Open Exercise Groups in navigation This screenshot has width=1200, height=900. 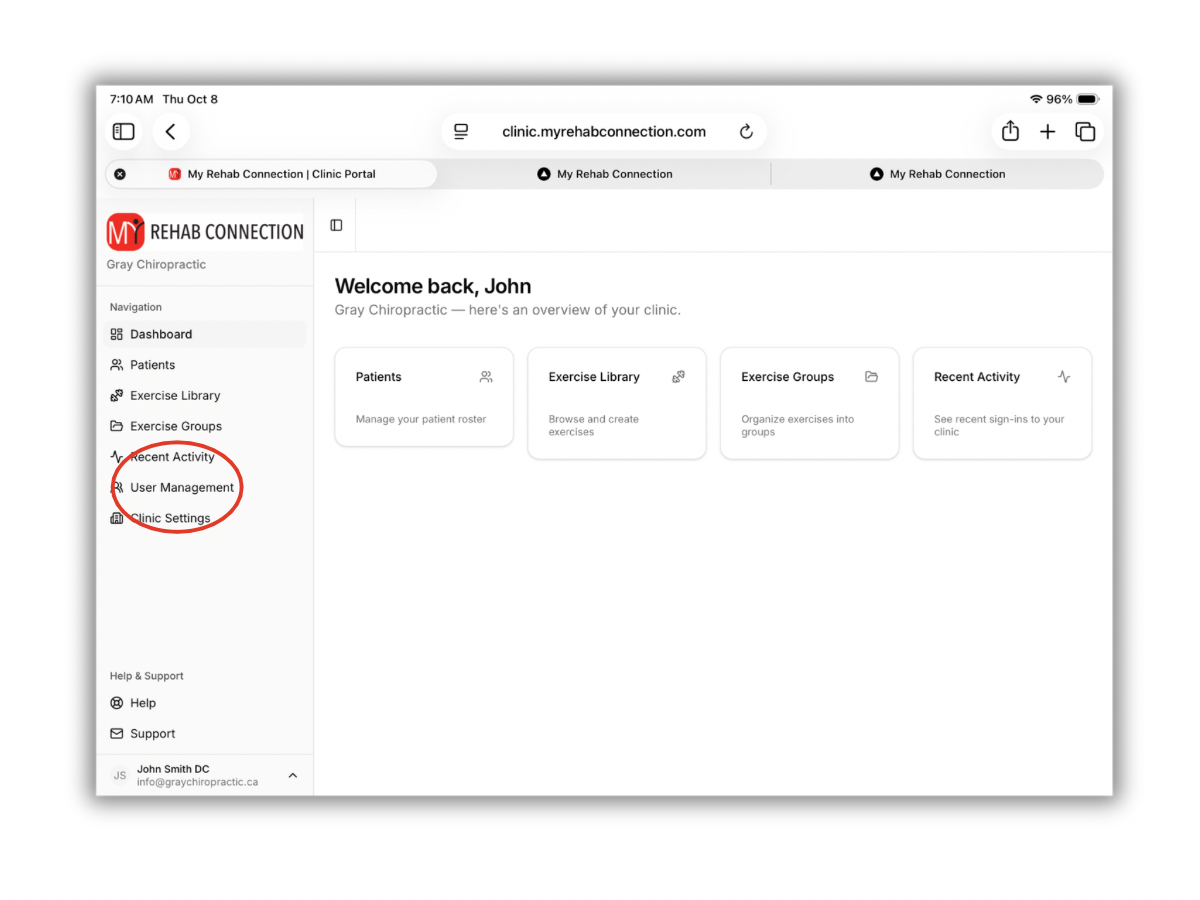tap(206, 426)
